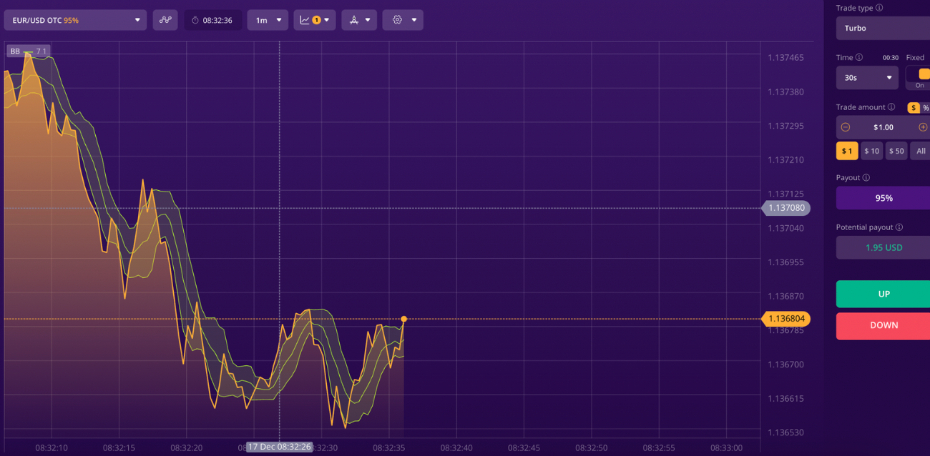Click the 08:32:36 clock display
This screenshot has height=456, width=930.
tap(213, 20)
